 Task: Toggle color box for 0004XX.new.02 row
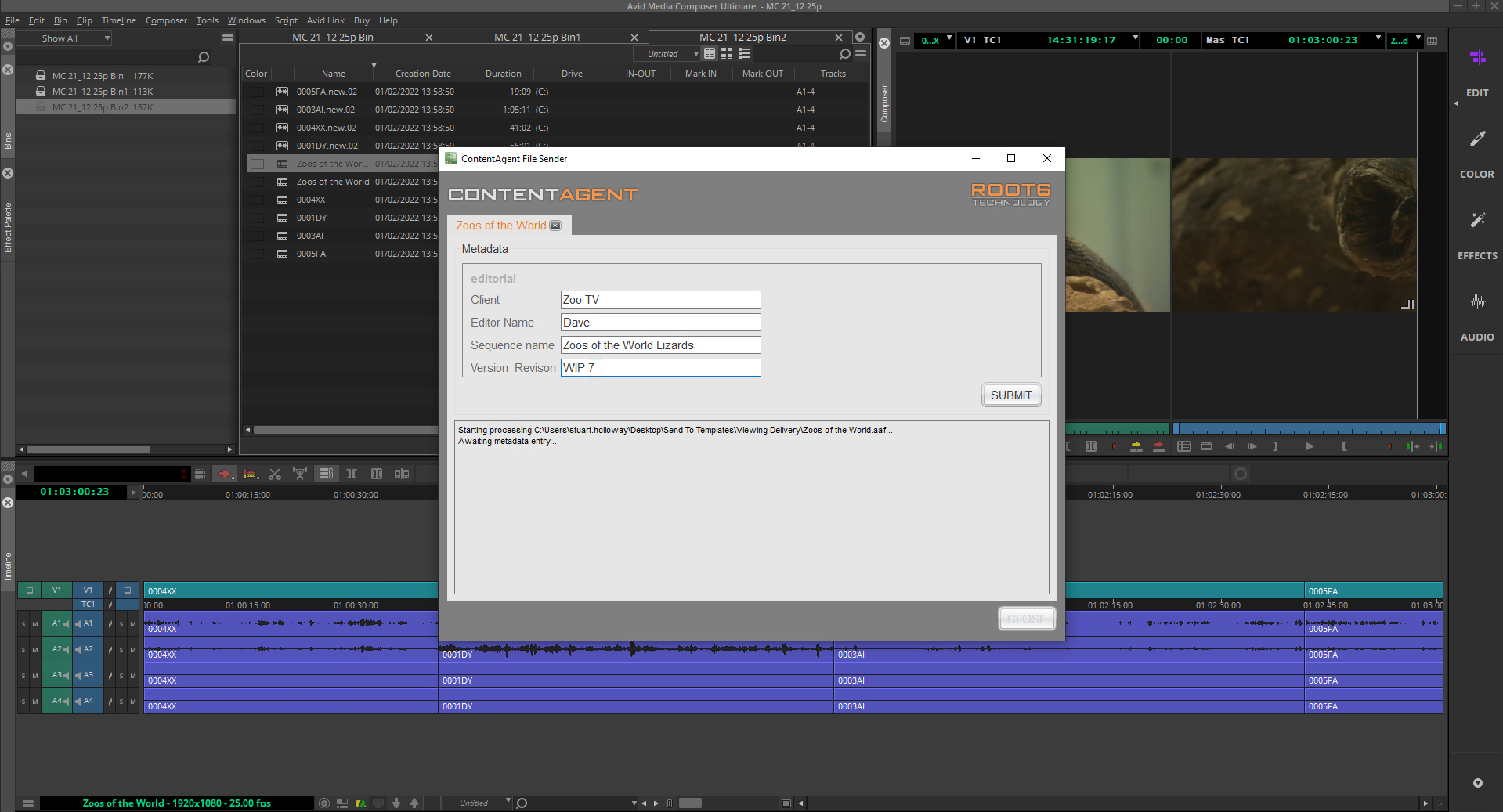click(257, 128)
